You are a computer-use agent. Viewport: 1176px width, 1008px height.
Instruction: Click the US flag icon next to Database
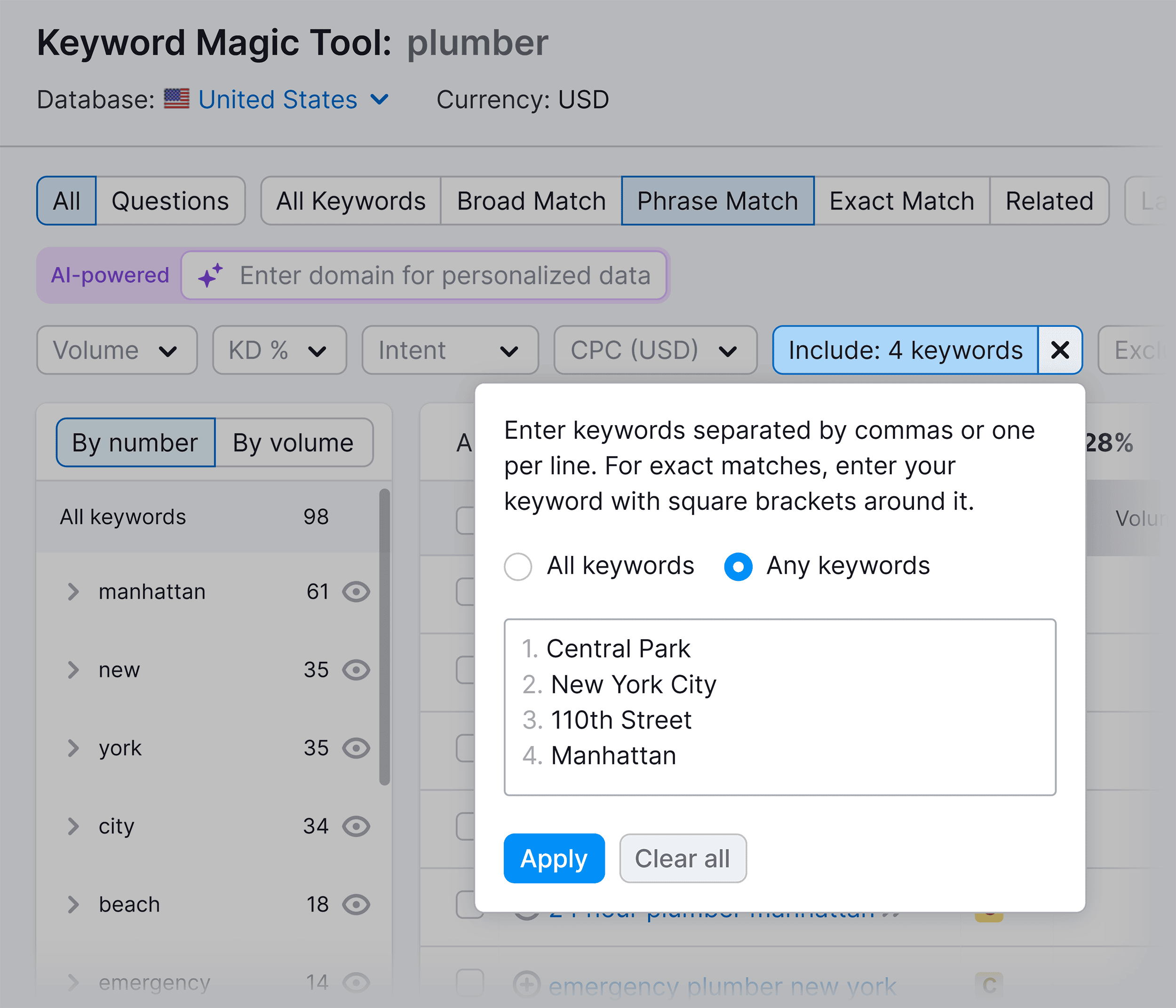[176, 99]
